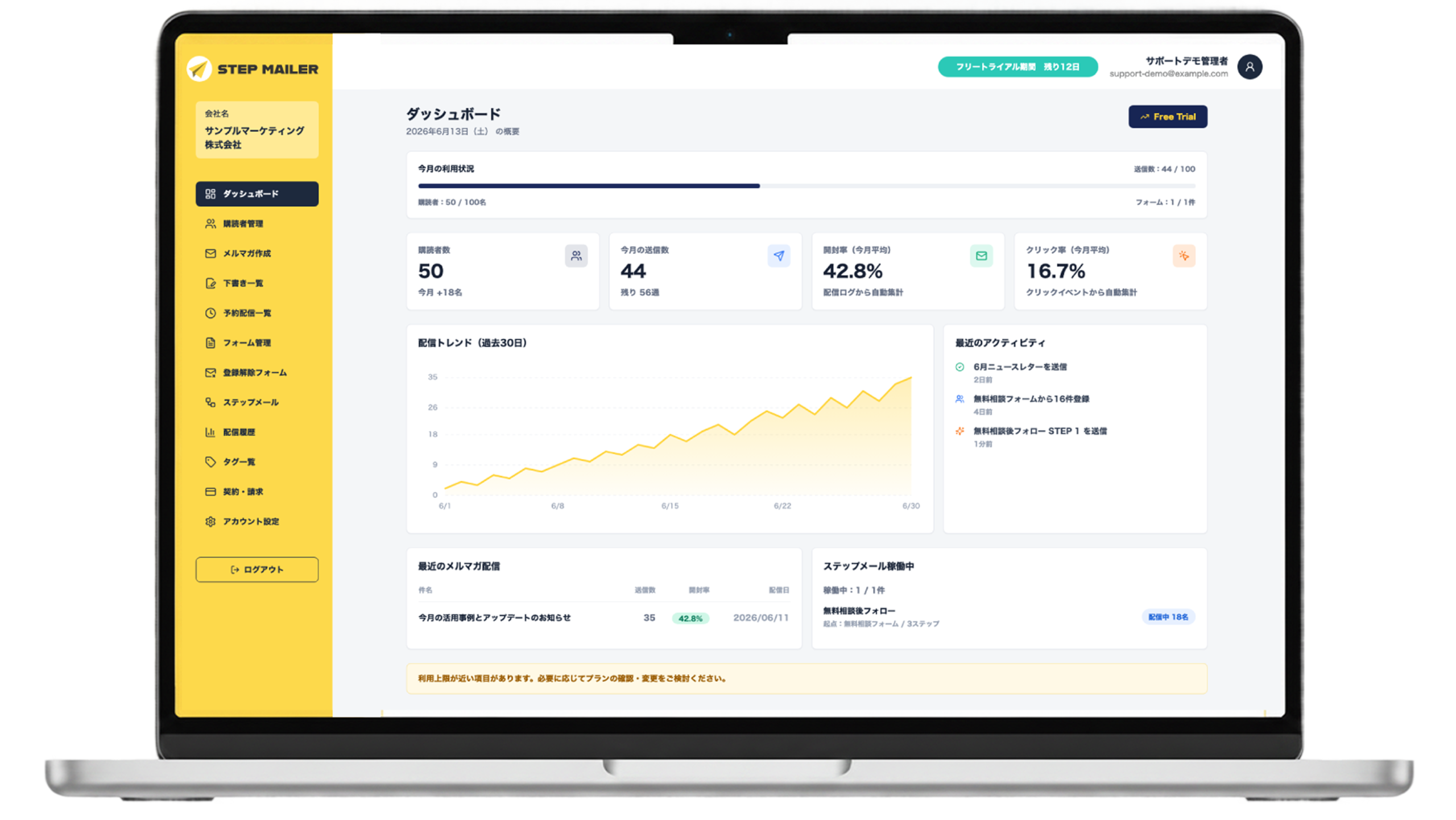Open 契約・請求 menu item

coord(257,492)
